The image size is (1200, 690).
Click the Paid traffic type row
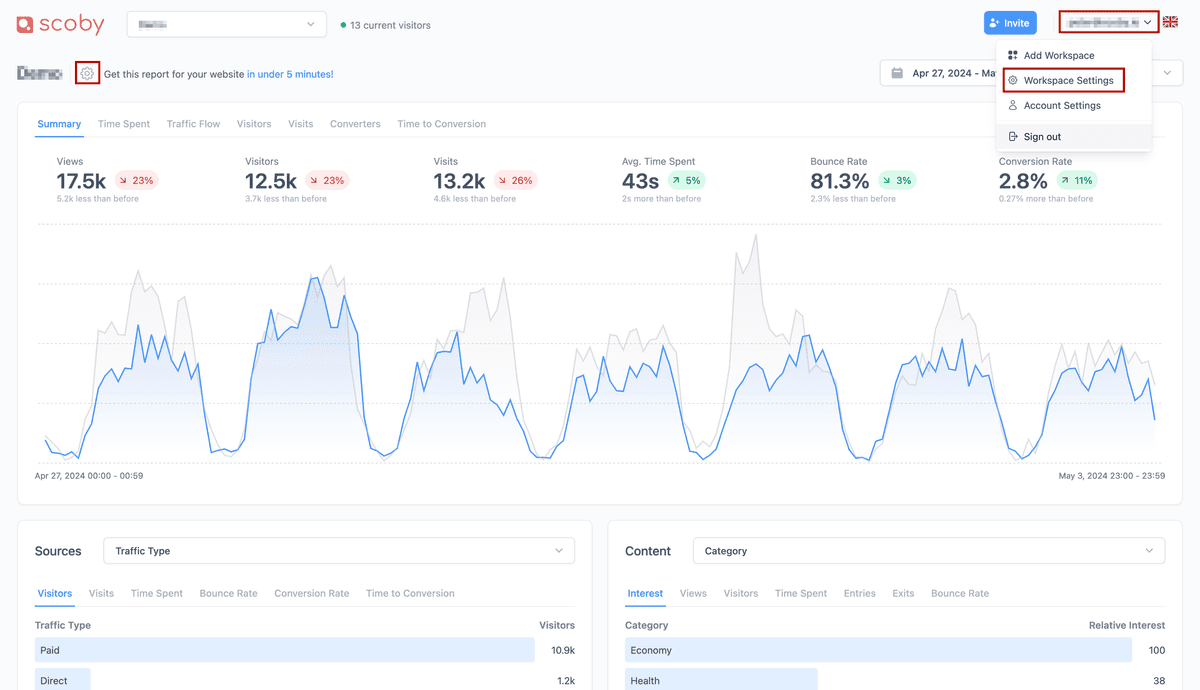[305, 650]
